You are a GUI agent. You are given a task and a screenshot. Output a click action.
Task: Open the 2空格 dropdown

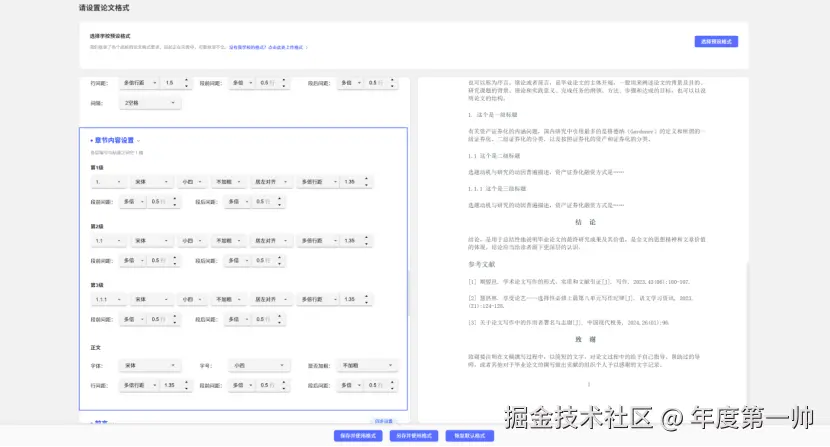(x=150, y=103)
